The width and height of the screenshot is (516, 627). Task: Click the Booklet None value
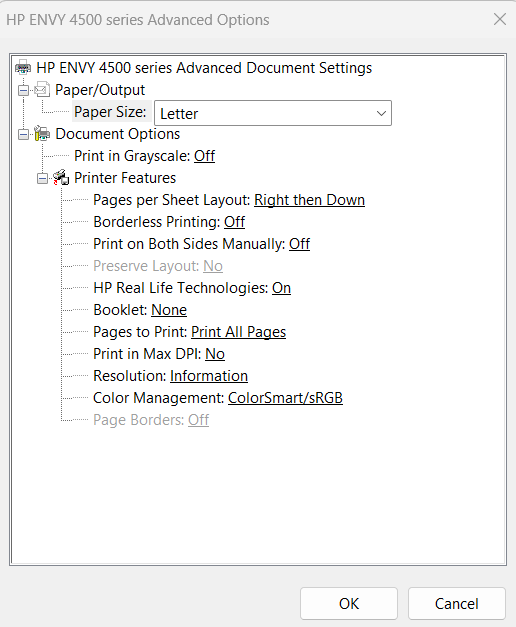coord(169,310)
